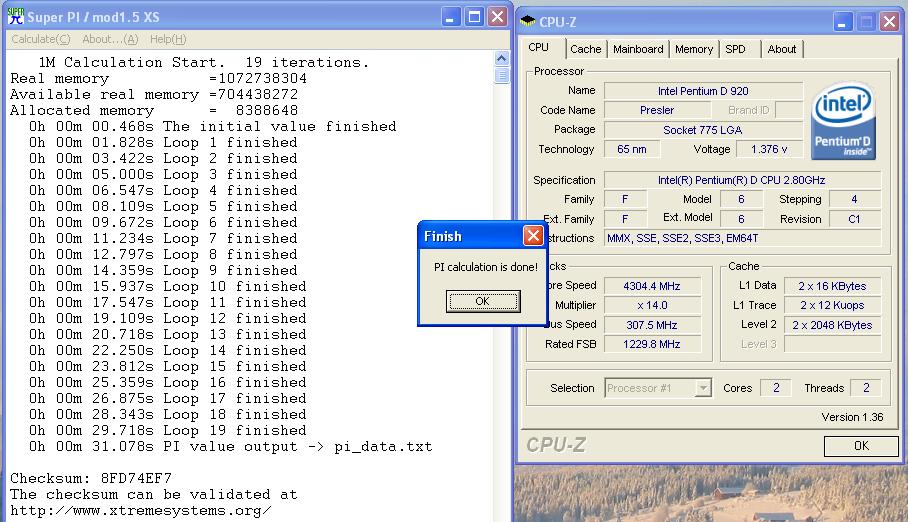908x522 pixels.
Task: Click the 'Loop 19 finished' line
Action: (x=168, y=430)
